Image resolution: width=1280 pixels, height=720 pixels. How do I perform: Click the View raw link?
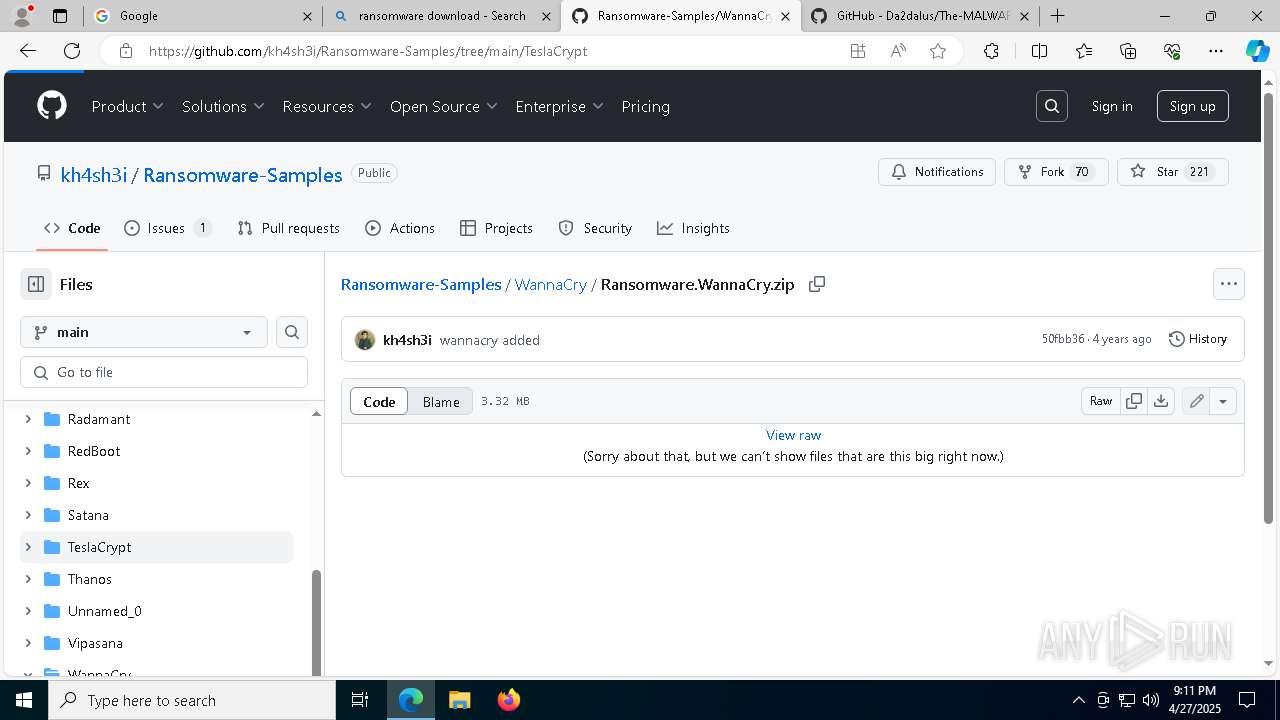pos(793,435)
